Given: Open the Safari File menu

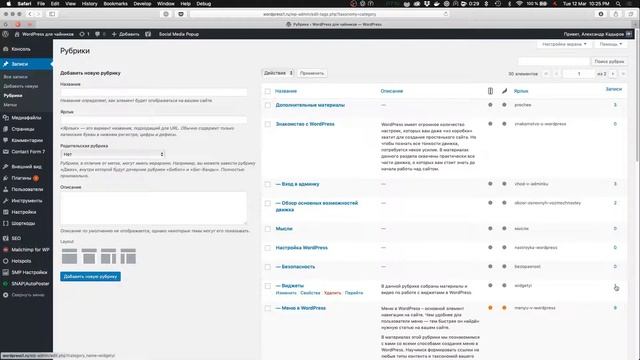Looking at the screenshot, I should click(41, 4).
